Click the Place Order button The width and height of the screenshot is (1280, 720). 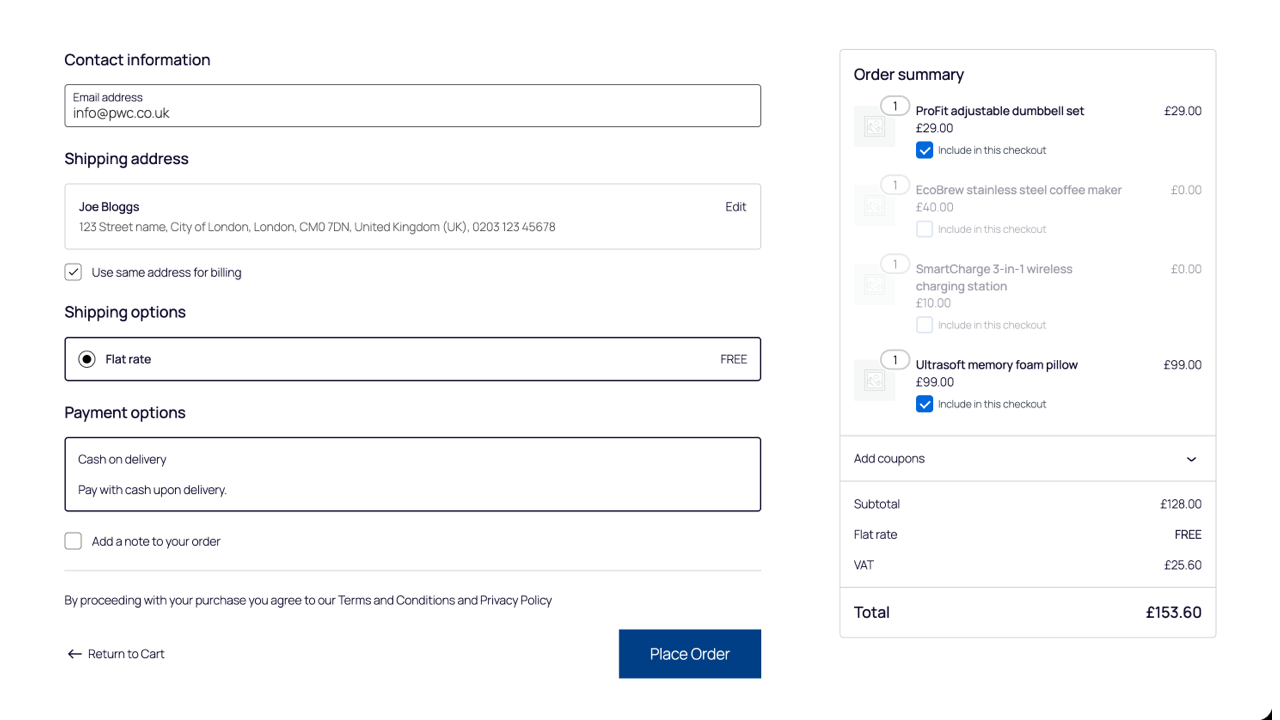click(x=689, y=653)
